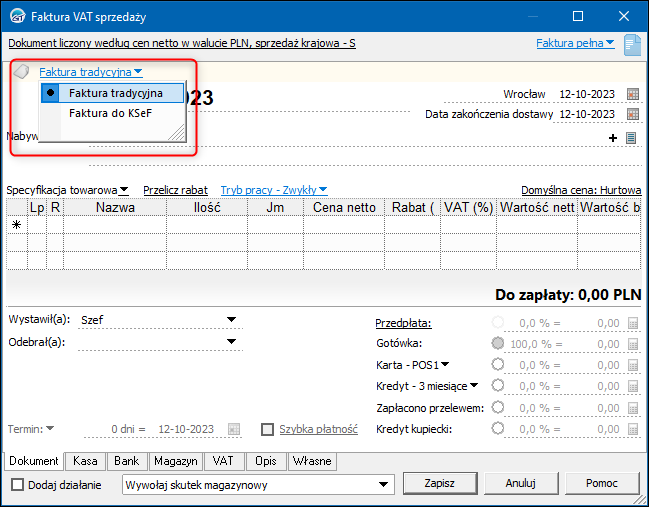Open calculator icon in Gotówka row
The width and height of the screenshot is (649, 507).
click(633, 344)
